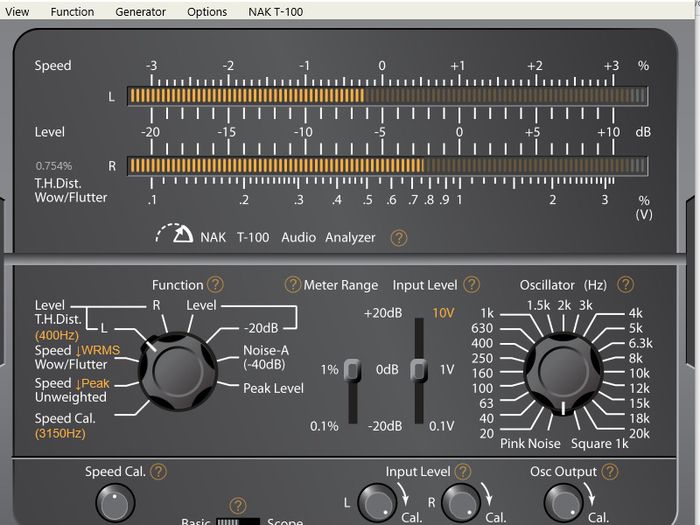Click the R channel level meter bar
700x525 pixels.
pos(388,166)
